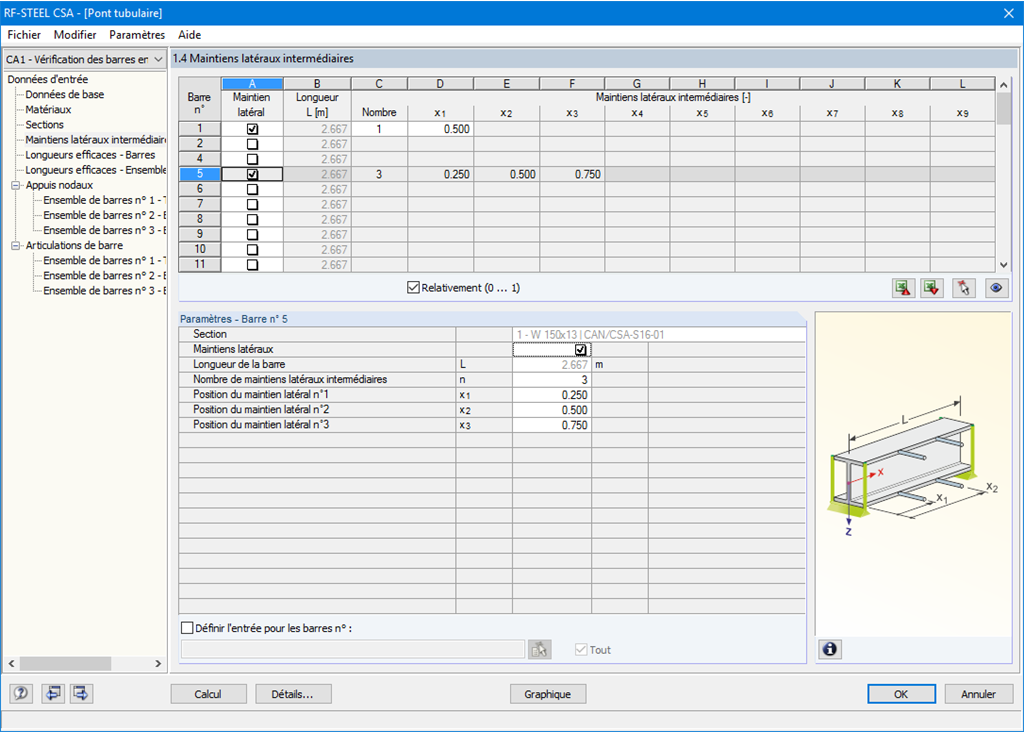Select Ensemble de barres n° 2 under Appuis nodaux
The width and height of the screenshot is (1024, 733).
[x=104, y=216]
